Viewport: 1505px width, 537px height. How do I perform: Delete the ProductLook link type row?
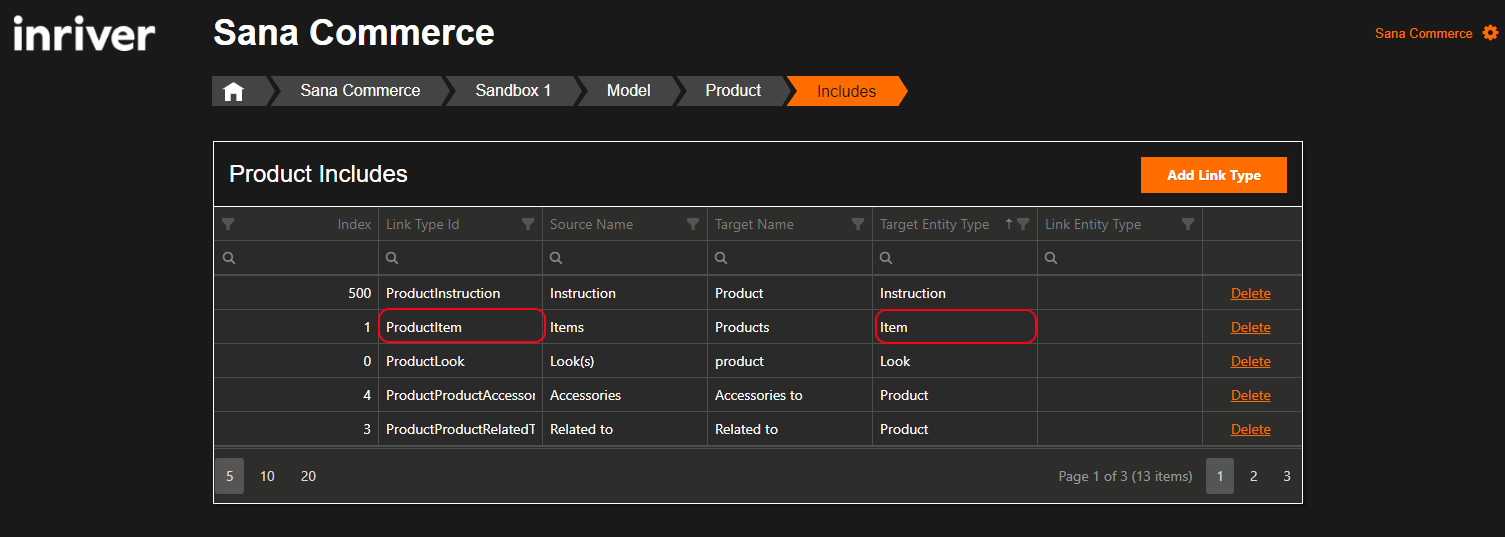(x=1250, y=361)
